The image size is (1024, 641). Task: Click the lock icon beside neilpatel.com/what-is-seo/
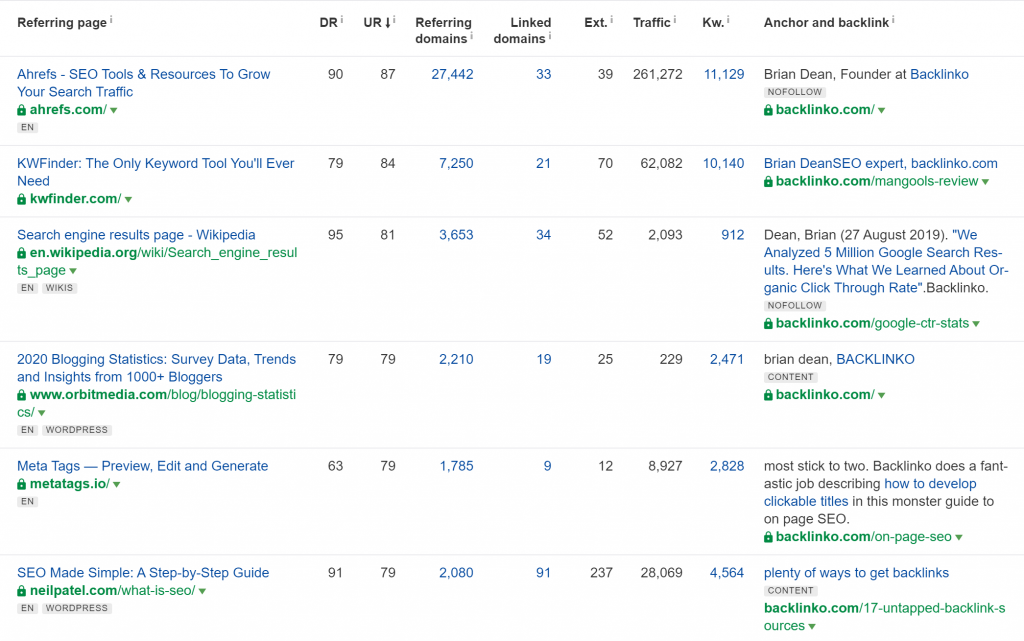click(22, 591)
